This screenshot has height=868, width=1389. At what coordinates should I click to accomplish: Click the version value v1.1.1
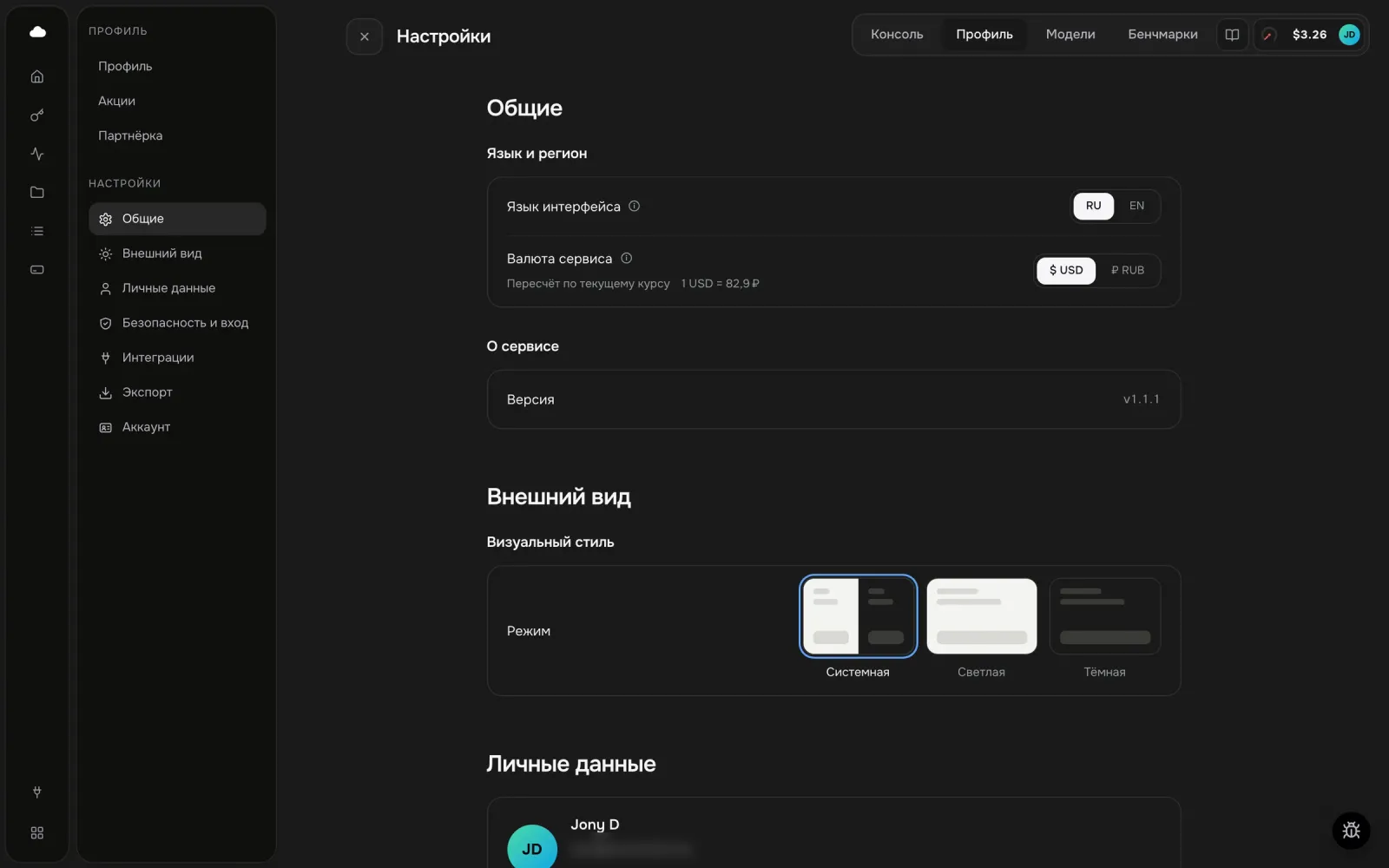coord(1141,399)
